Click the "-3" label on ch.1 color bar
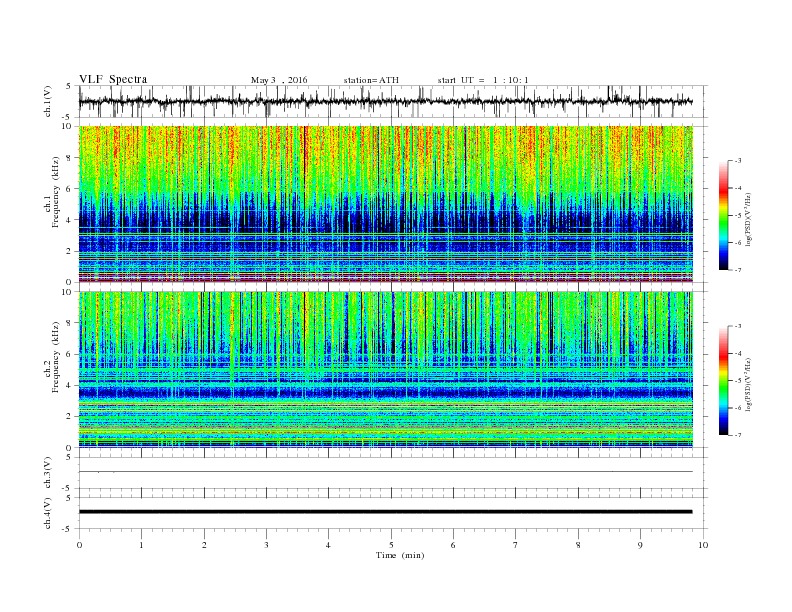This screenshot has height=612, width=792. pyautogui.click(x=738, y=161)
